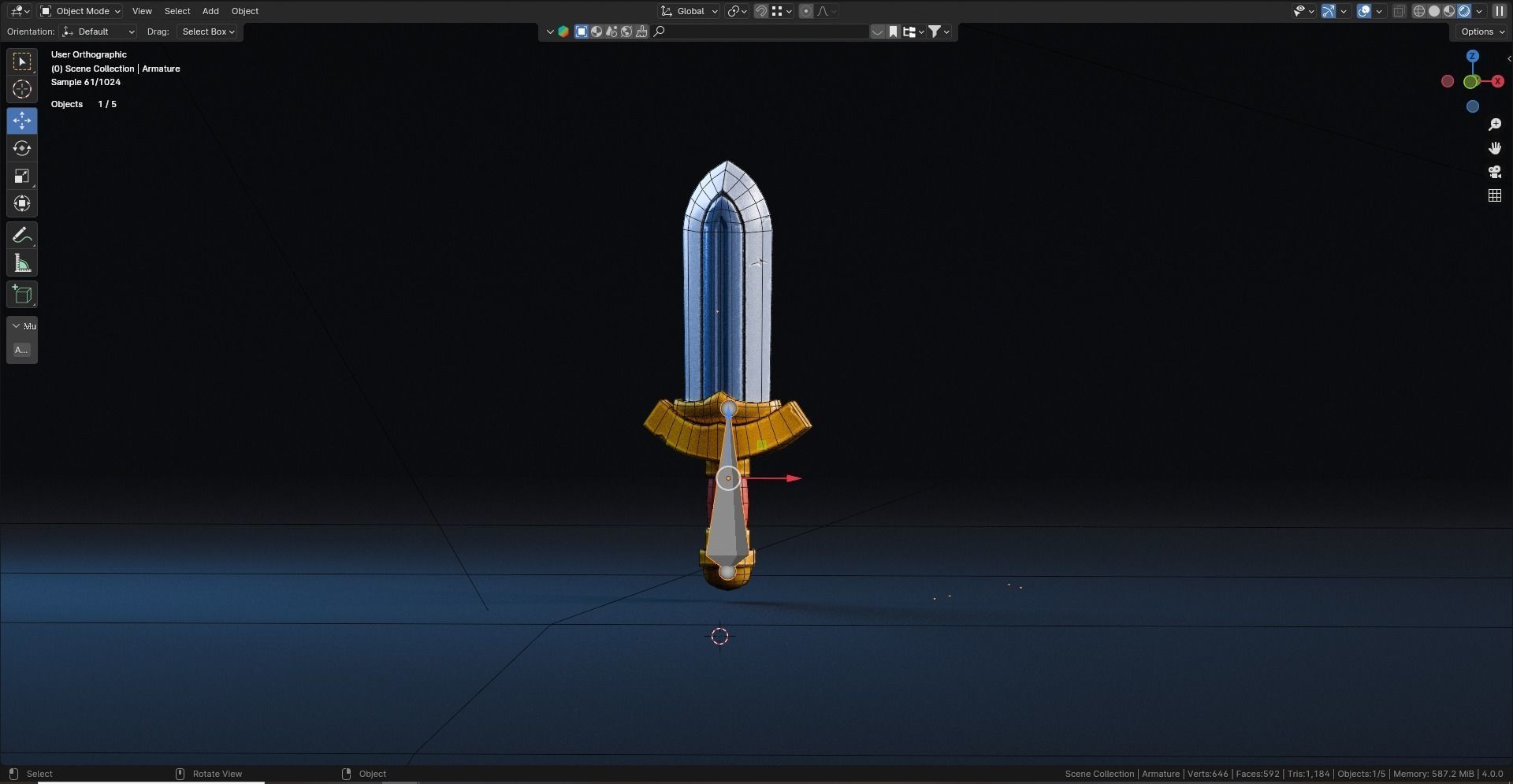This screenshot has width=1513, height=784.
Task: Open the overlays settings dropdown arrow
Action: [1379, 11]
